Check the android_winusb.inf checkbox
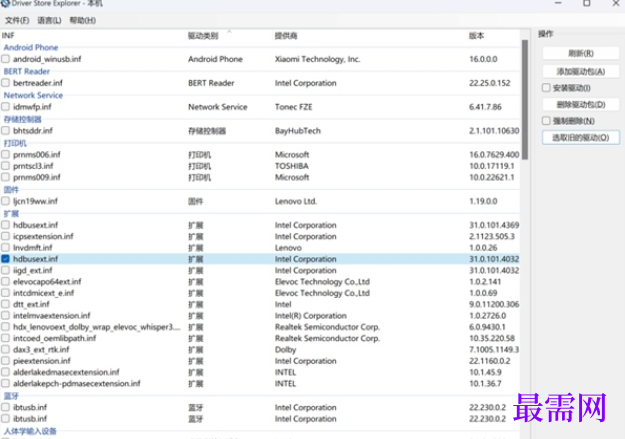 pyautogui.click(x=6, y=59)
